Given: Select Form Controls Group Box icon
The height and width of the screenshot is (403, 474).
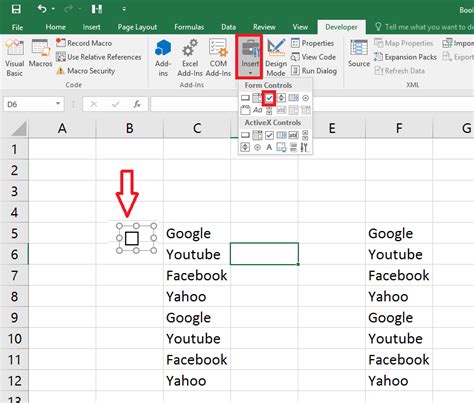Looking at the screenshot, I should click(x=245, y=110).
